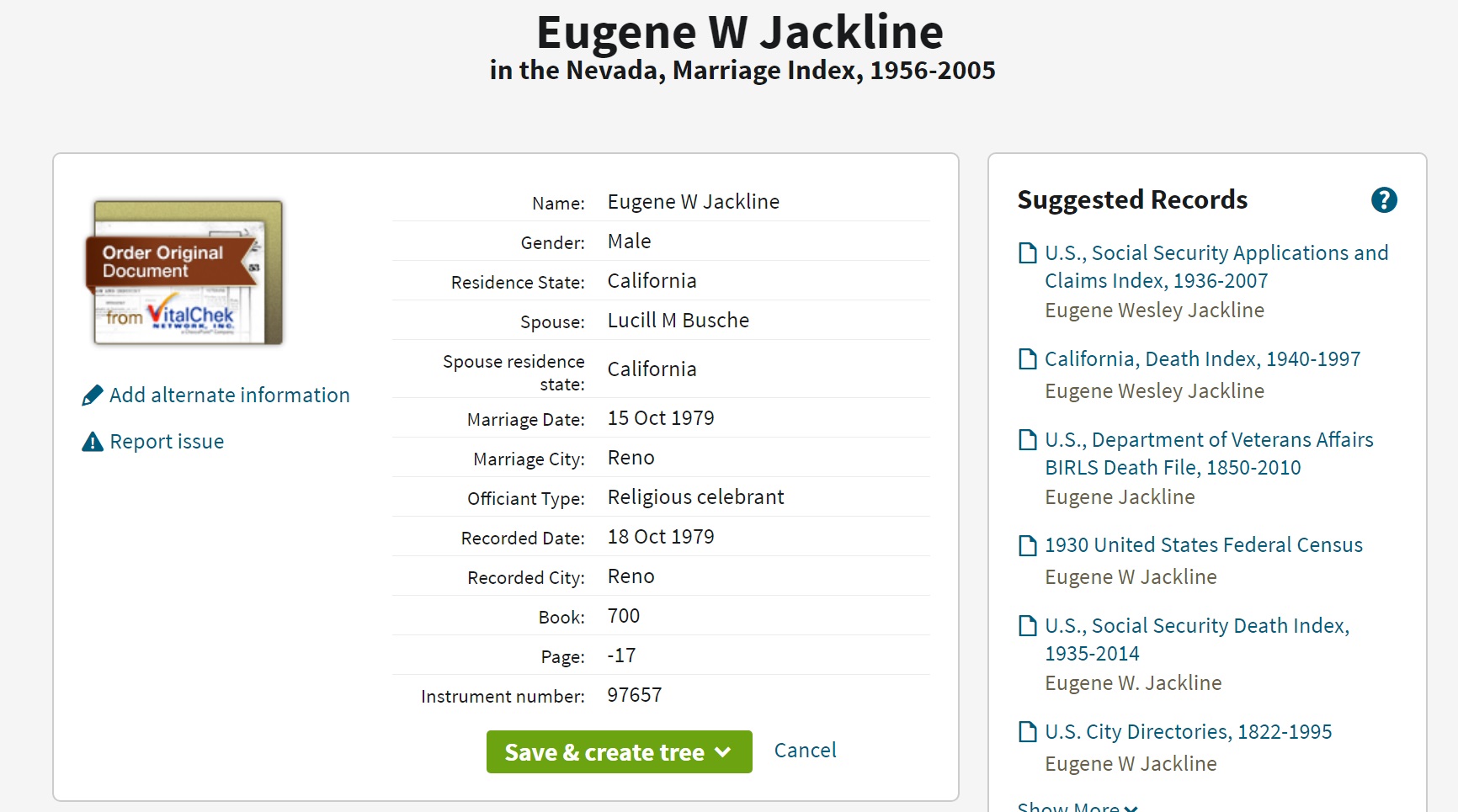The height and width of the screenshot is (812, 1458).
Task: Open U.S. City Directories, 1822-1995 link
Action: pos(1188,732)
